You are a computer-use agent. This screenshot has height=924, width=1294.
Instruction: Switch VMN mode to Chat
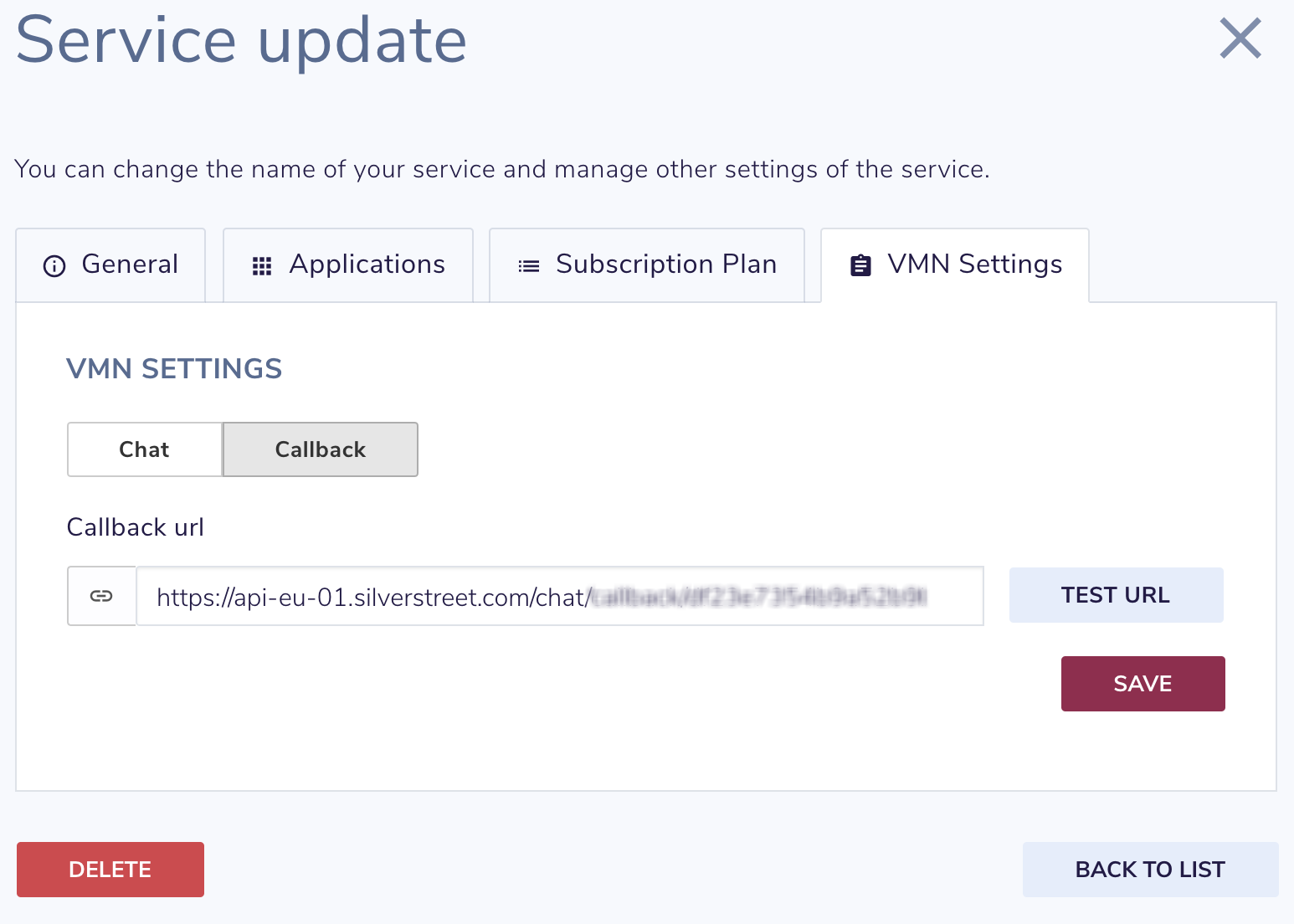(x=144, y=449)
